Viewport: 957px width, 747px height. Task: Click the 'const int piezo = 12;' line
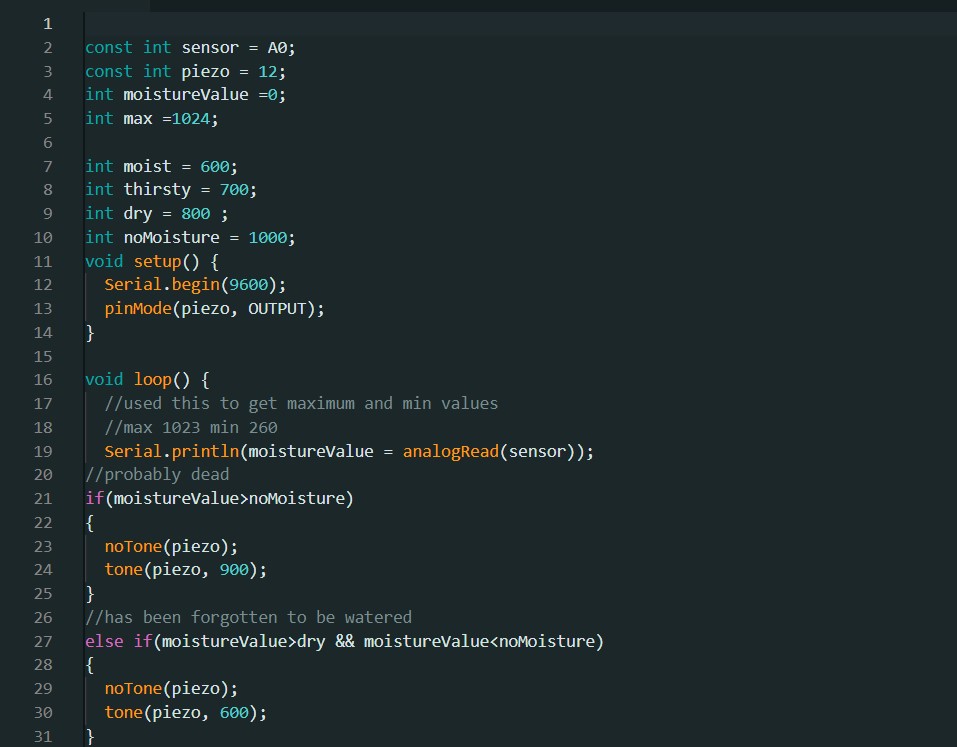tap(185, 71)
